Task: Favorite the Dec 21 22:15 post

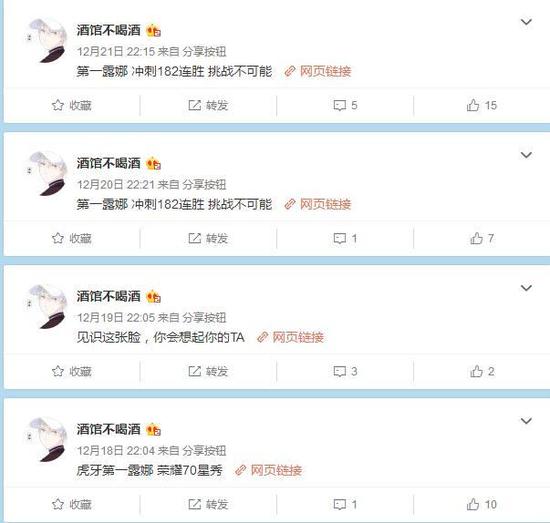Action: pyautogui.click(x=72, y=105)
